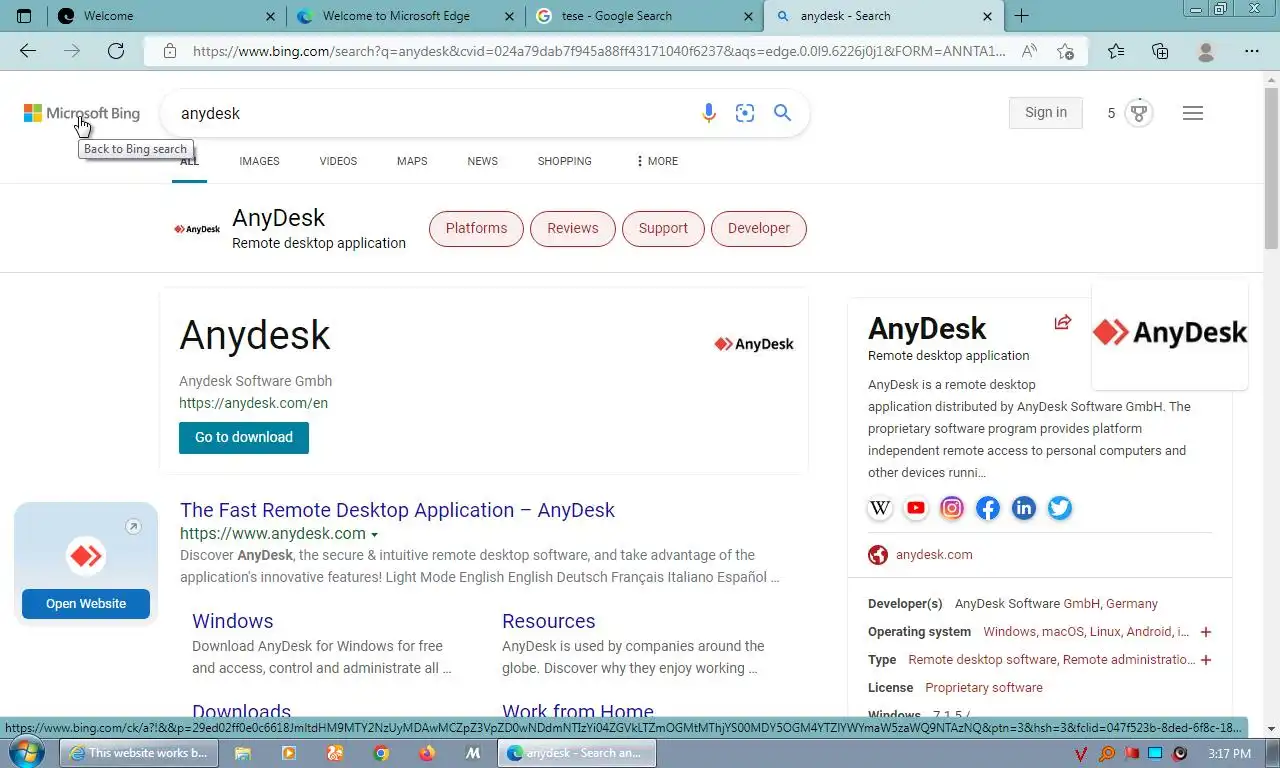Click the browser back arrow

[28, 51]
